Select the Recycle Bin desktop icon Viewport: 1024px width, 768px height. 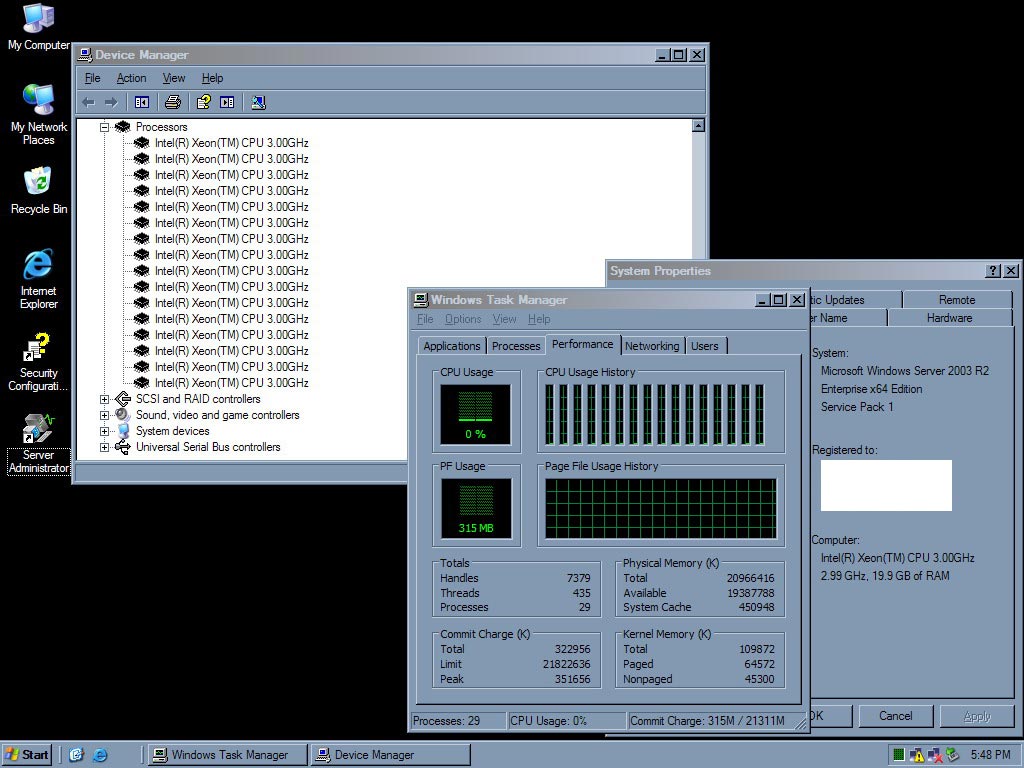point(39,191)
